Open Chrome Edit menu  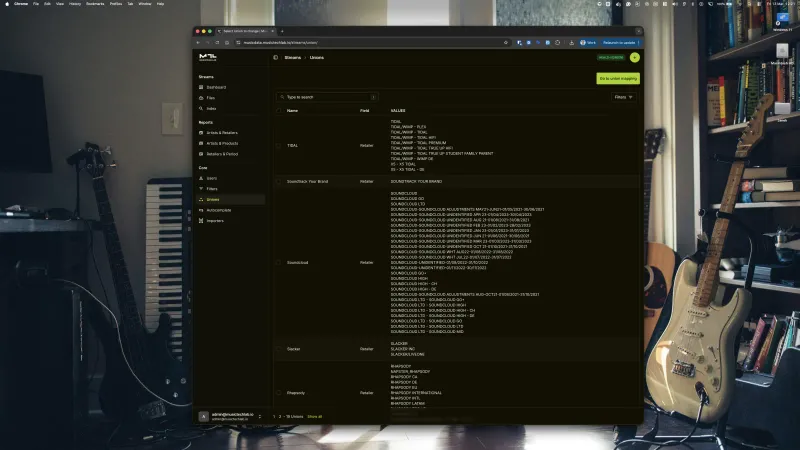[x=47, y=4]
